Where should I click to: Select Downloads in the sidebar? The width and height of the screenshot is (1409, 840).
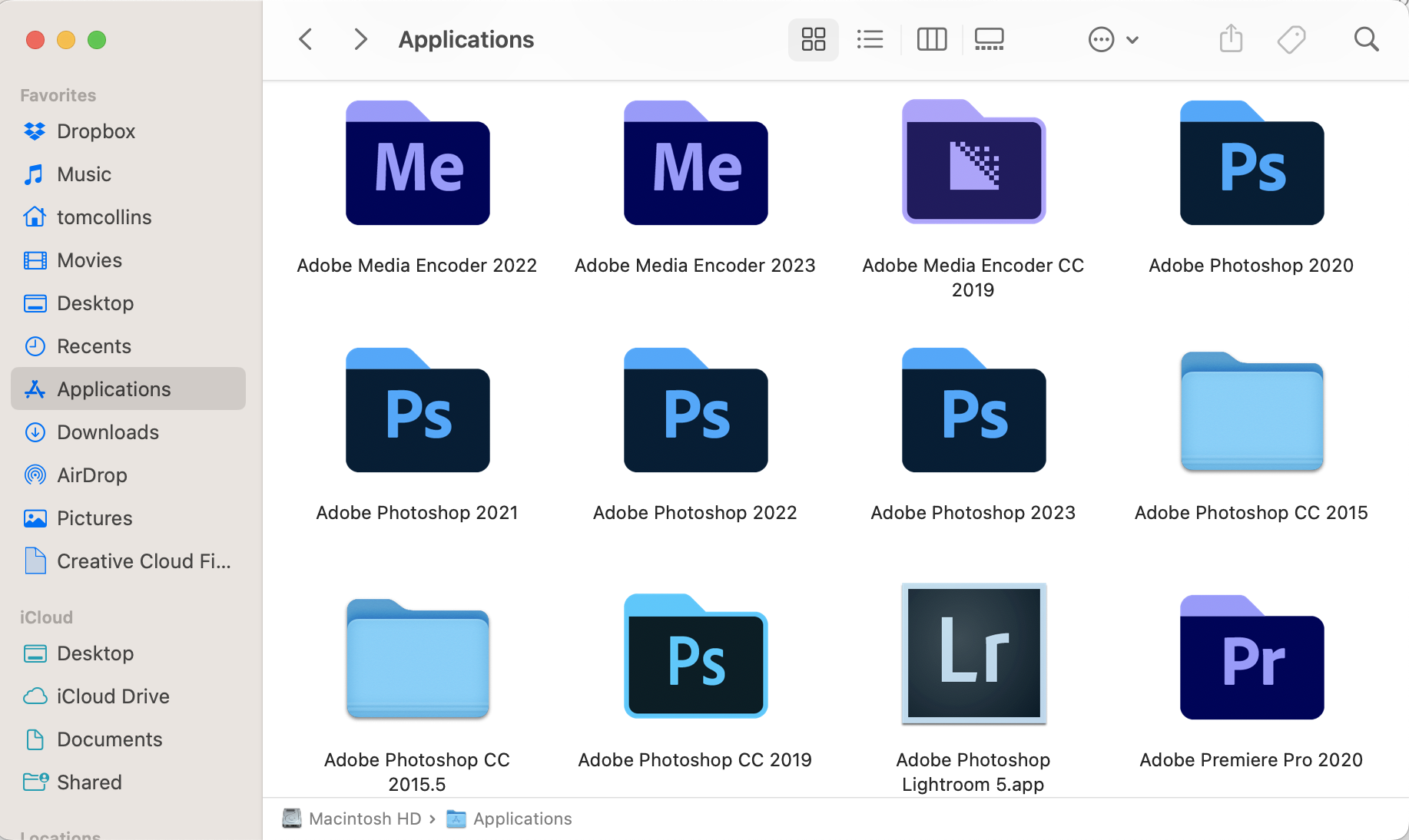108,432
